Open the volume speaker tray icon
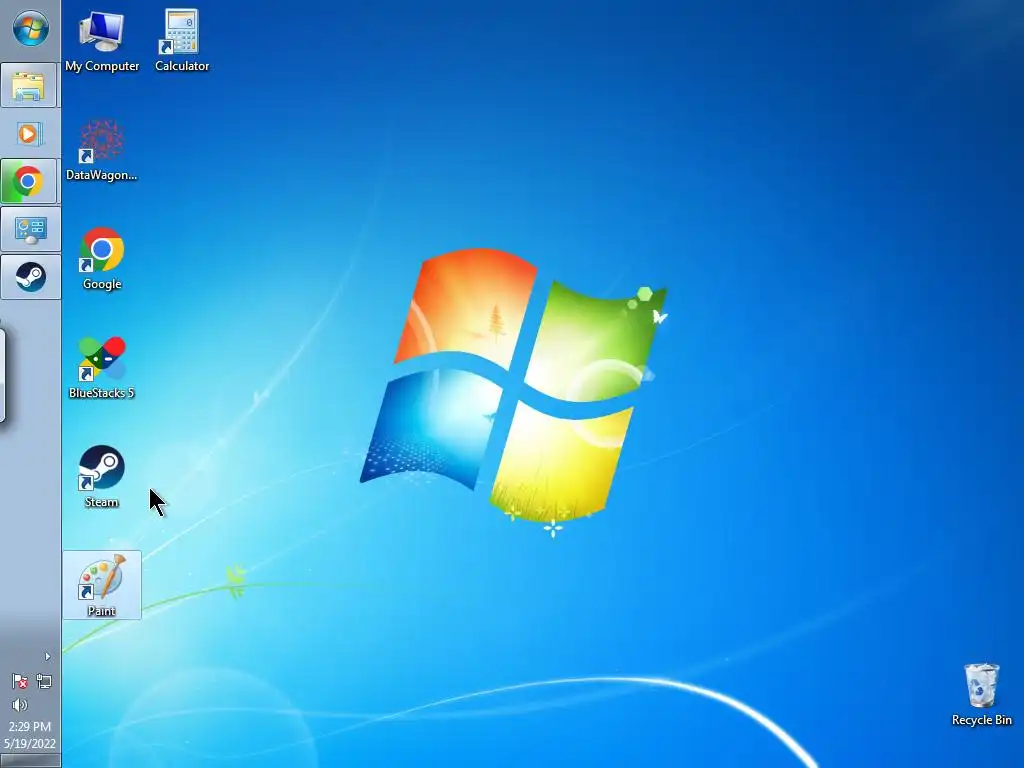 coord(20,705)
